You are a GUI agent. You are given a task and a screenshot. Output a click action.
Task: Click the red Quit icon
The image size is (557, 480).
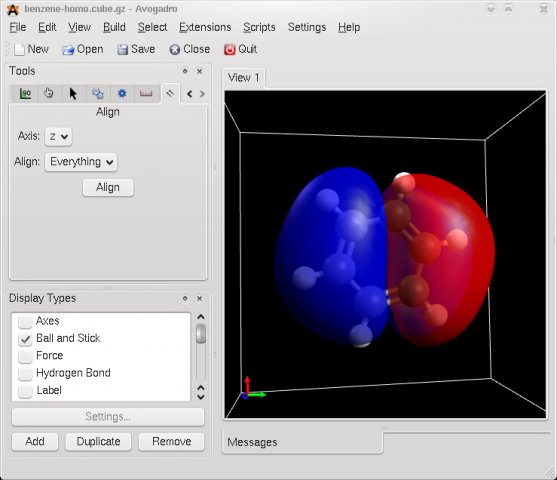[x=229, y=49]
